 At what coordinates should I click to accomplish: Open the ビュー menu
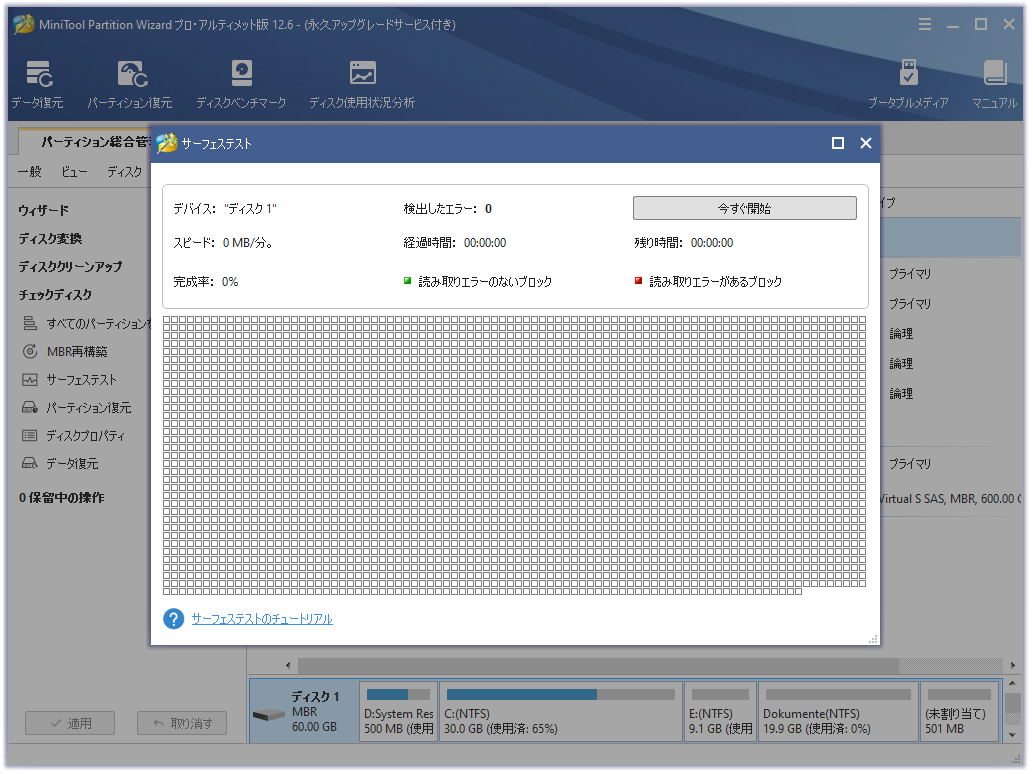(74, 172)
